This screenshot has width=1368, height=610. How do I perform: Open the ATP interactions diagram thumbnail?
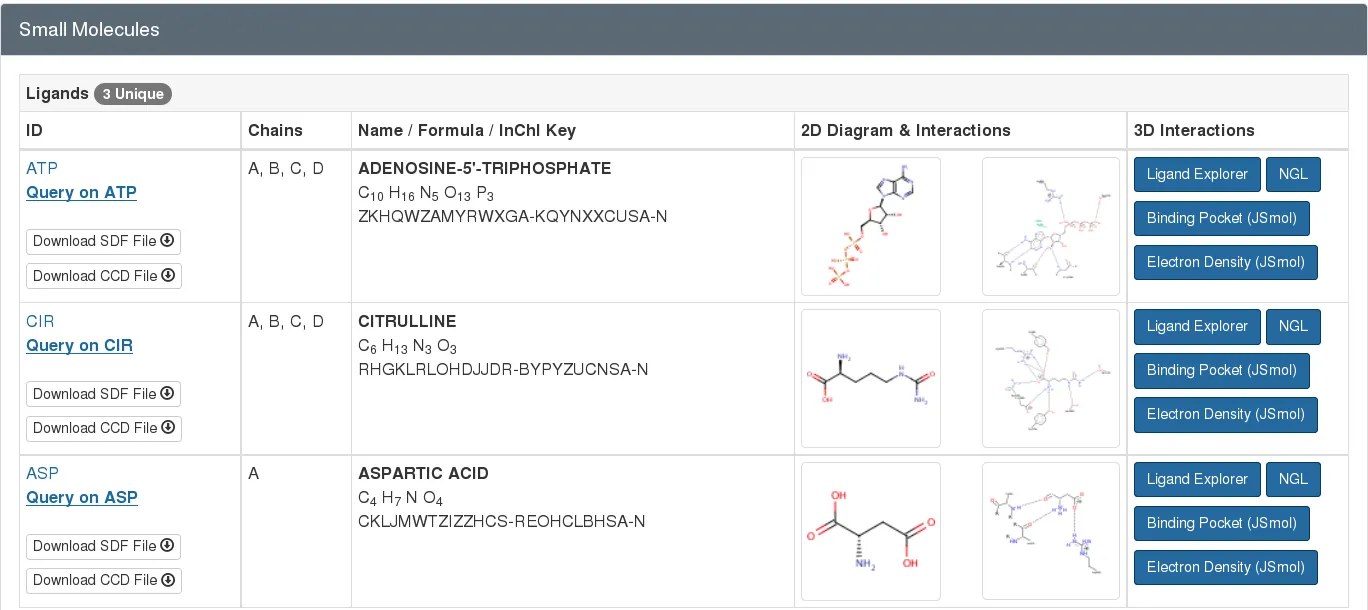(x=1051, y=226)
